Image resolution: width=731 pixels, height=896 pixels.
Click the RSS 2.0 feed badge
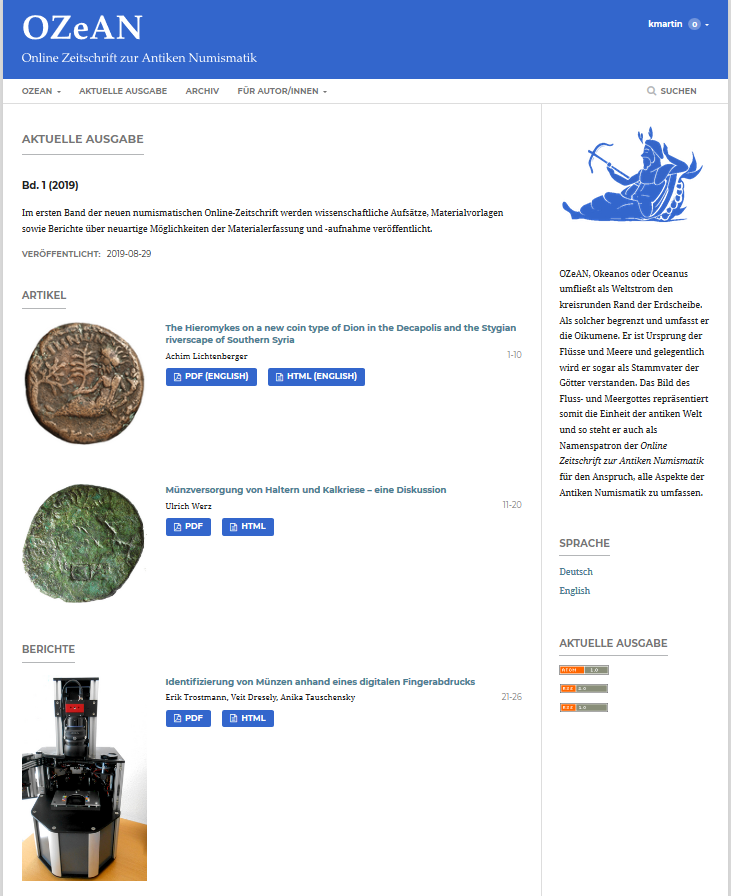click(584, 689)
